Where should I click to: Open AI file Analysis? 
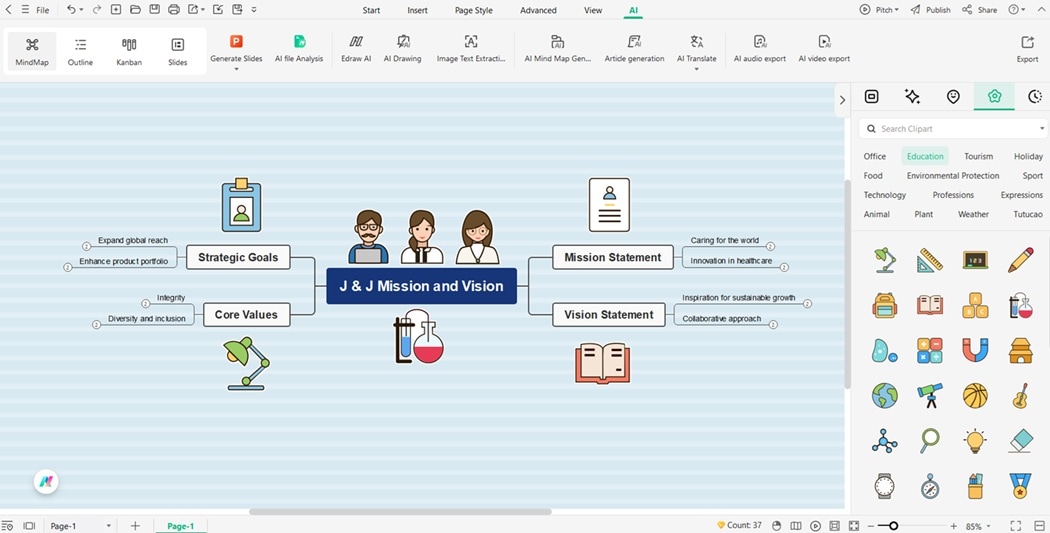[299, 50]
